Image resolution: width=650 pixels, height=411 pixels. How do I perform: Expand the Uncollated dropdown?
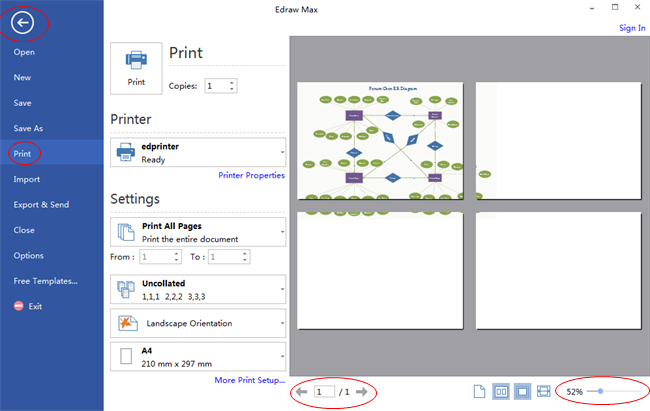[284, 290]
